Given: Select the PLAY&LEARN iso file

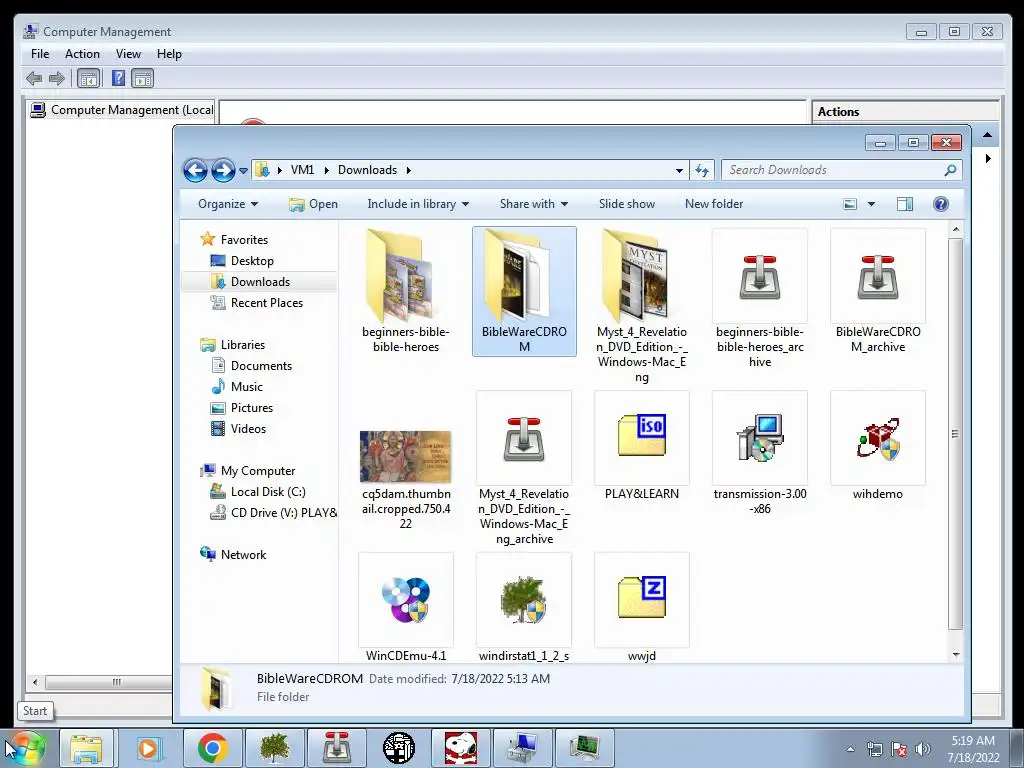Looking at the screenshot, I should tap(641, 446).
